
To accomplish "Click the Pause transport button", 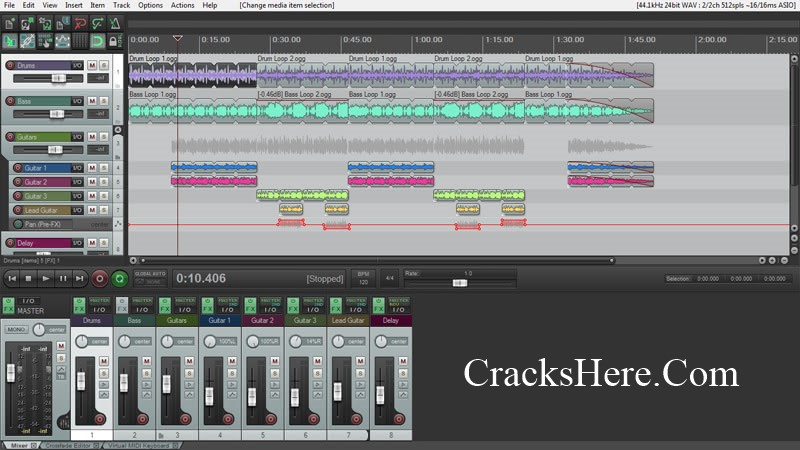I will click(x=63, y=279).
